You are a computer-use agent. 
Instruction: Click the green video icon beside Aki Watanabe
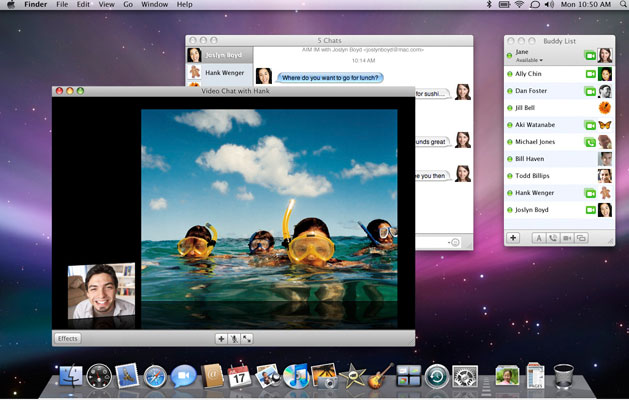pyautogui.click(x=590, y=125)
